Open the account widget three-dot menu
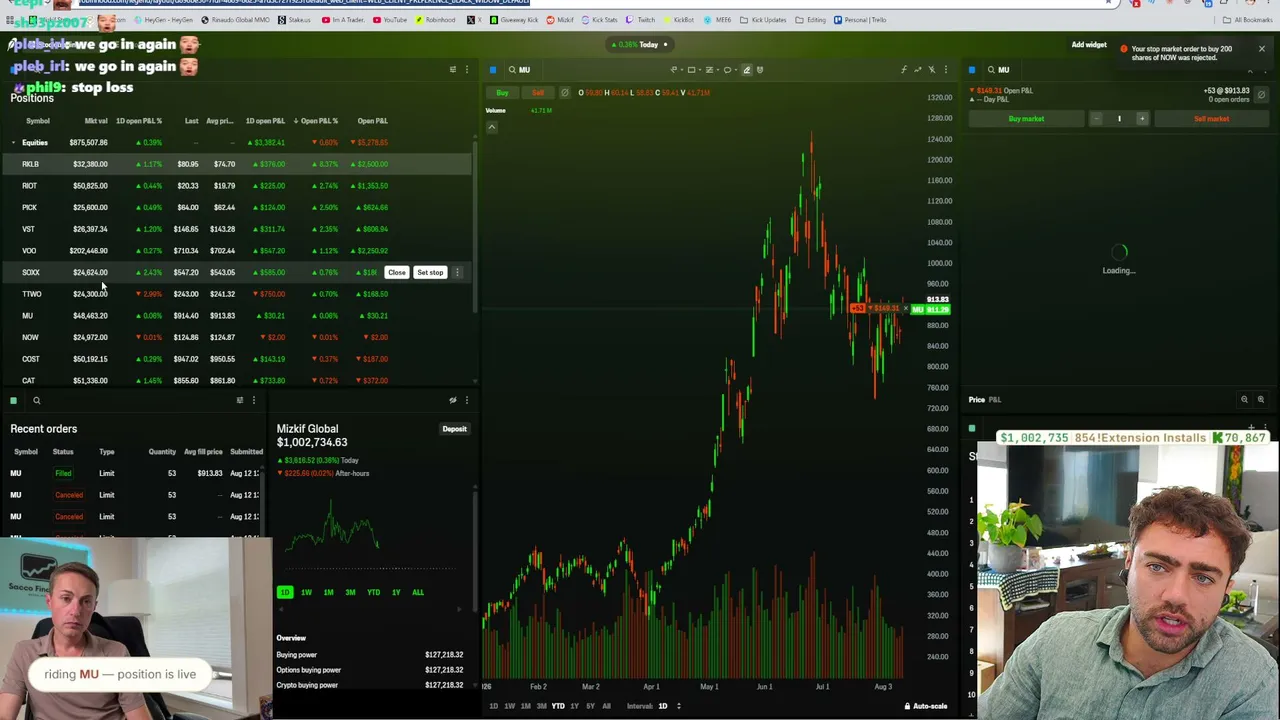The width and height of the screenshot is (1280, 720). pyautogui.click(x=466, y=401)
